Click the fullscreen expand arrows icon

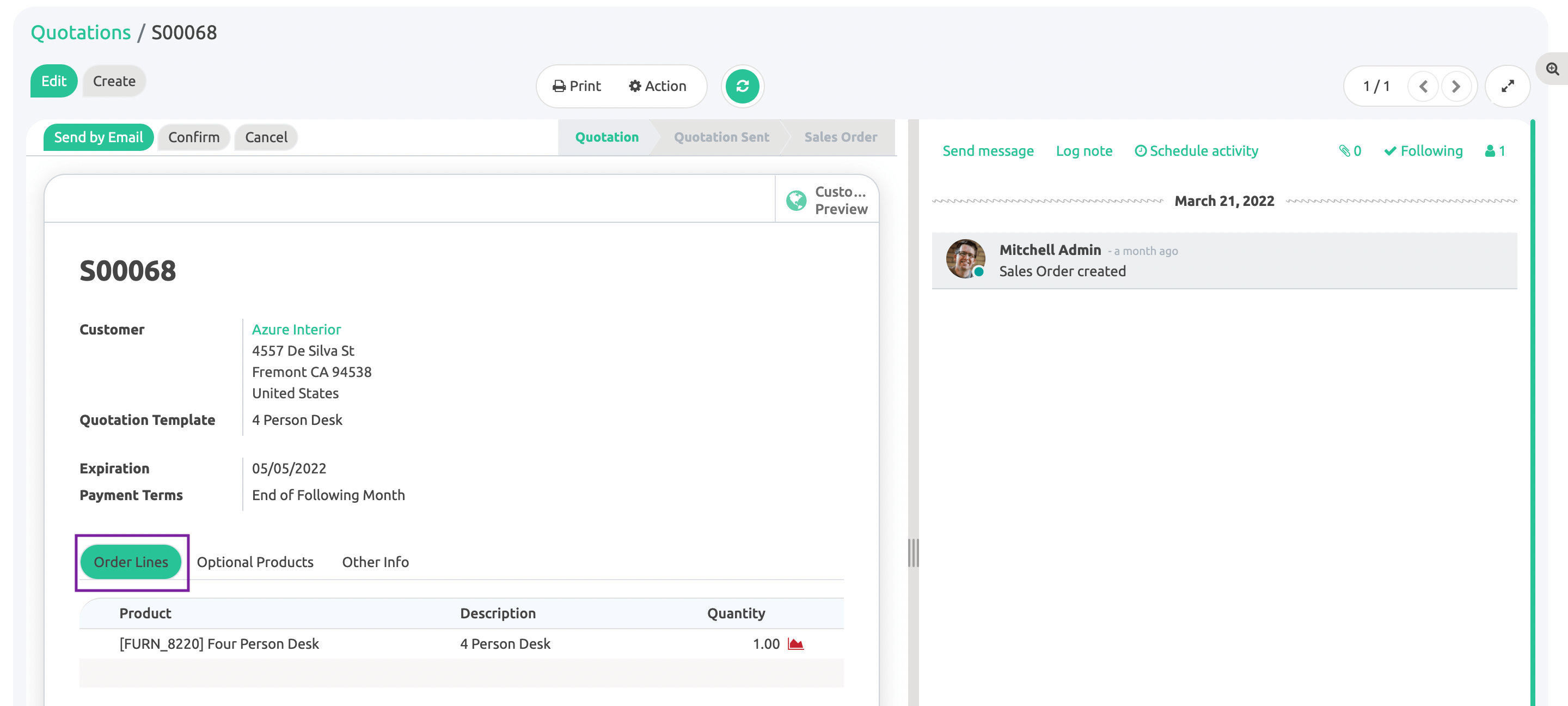[1507, 87]
